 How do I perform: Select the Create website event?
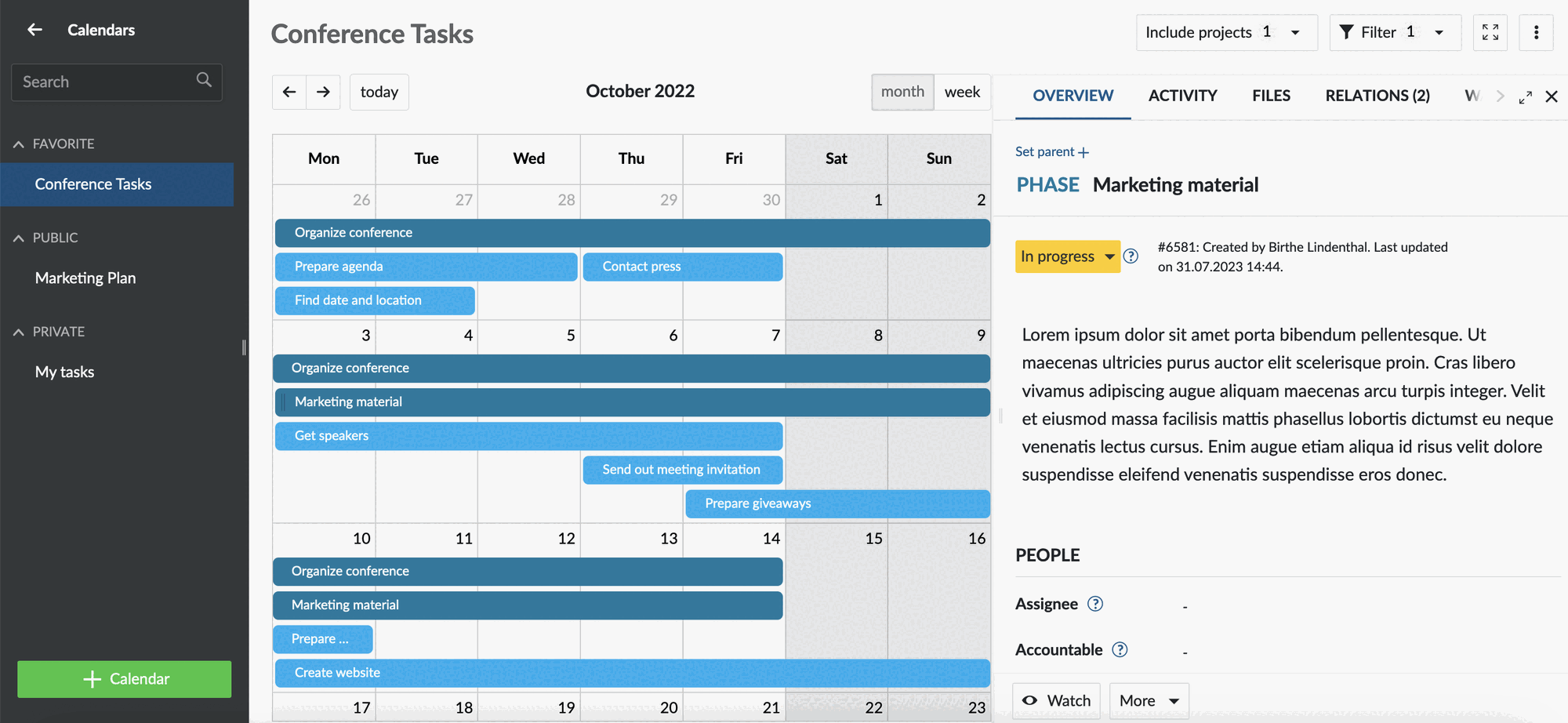pyautogui.click(x=633, y=673)
